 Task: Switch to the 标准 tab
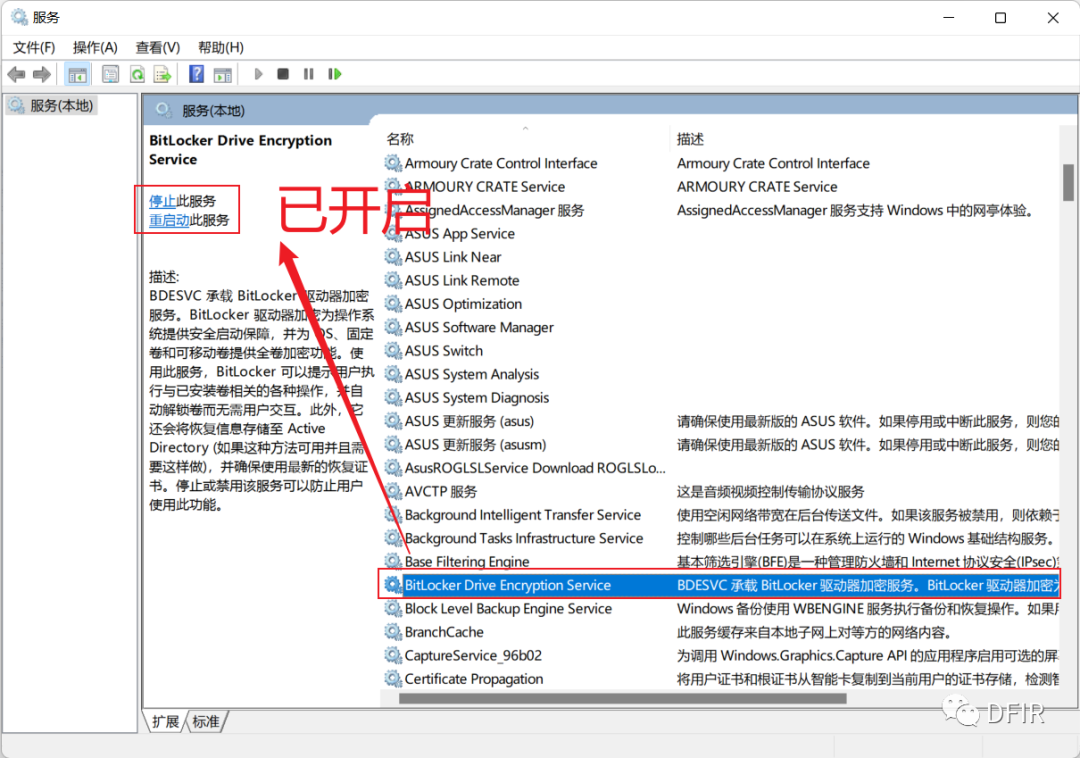(x=206, y=721)
